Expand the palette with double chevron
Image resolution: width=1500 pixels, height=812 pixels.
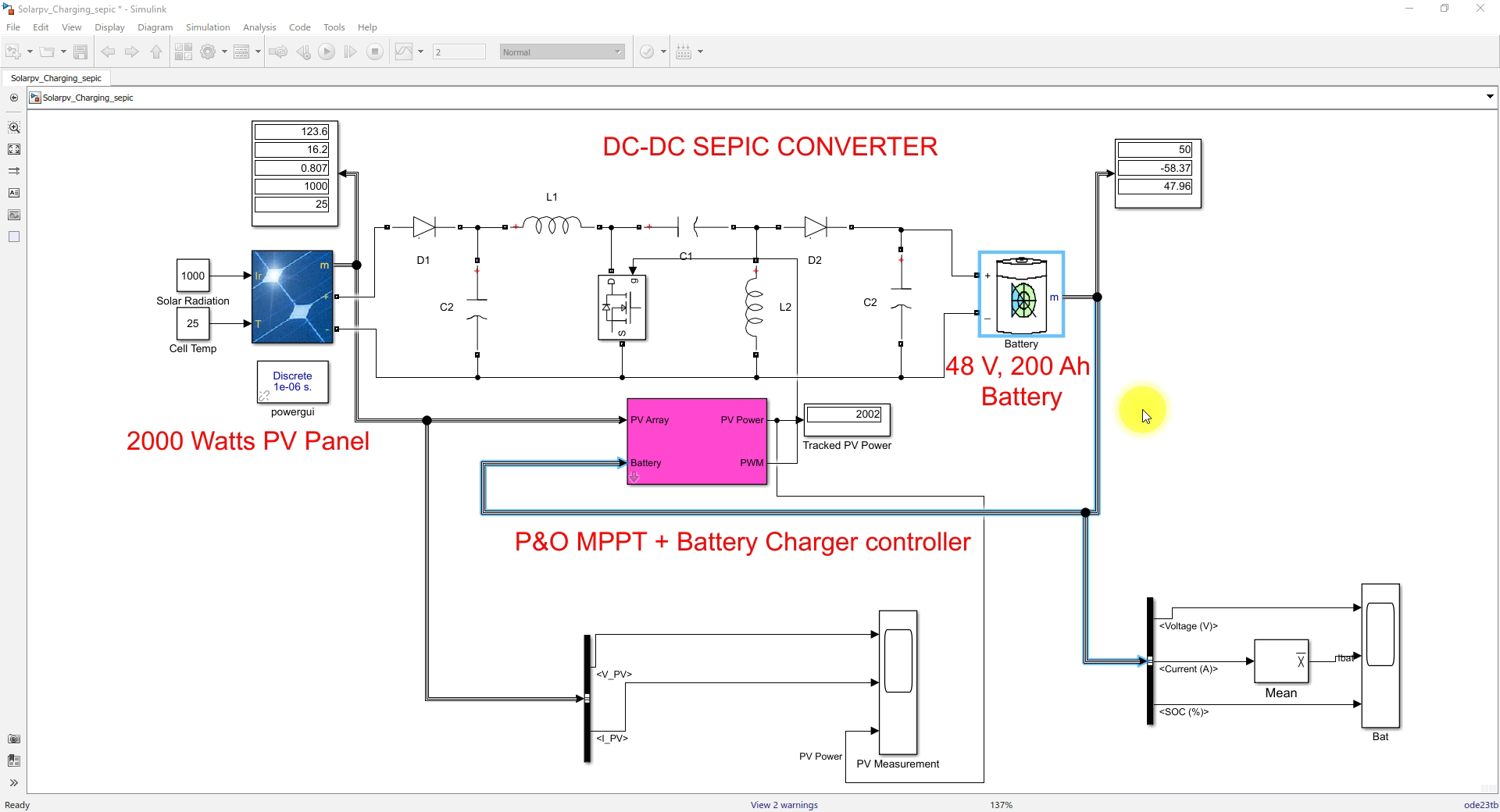[x=13, y=782]
